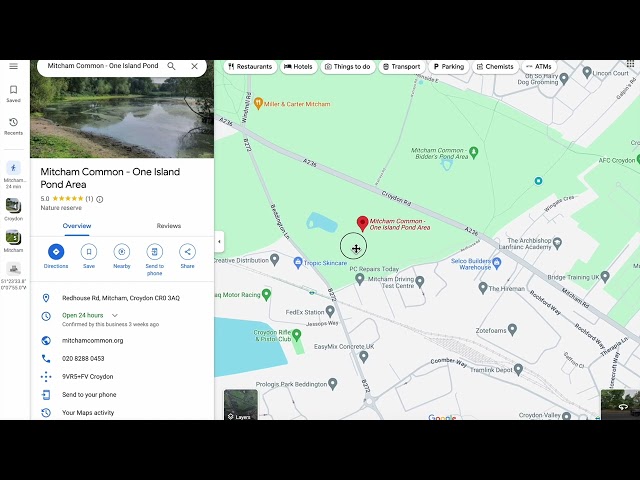
Task: Filter by ATMs chip
Action: (x=539, y=67)
